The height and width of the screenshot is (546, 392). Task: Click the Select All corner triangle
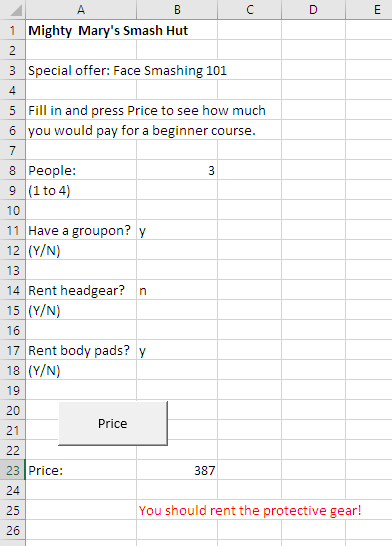[13, 9]
